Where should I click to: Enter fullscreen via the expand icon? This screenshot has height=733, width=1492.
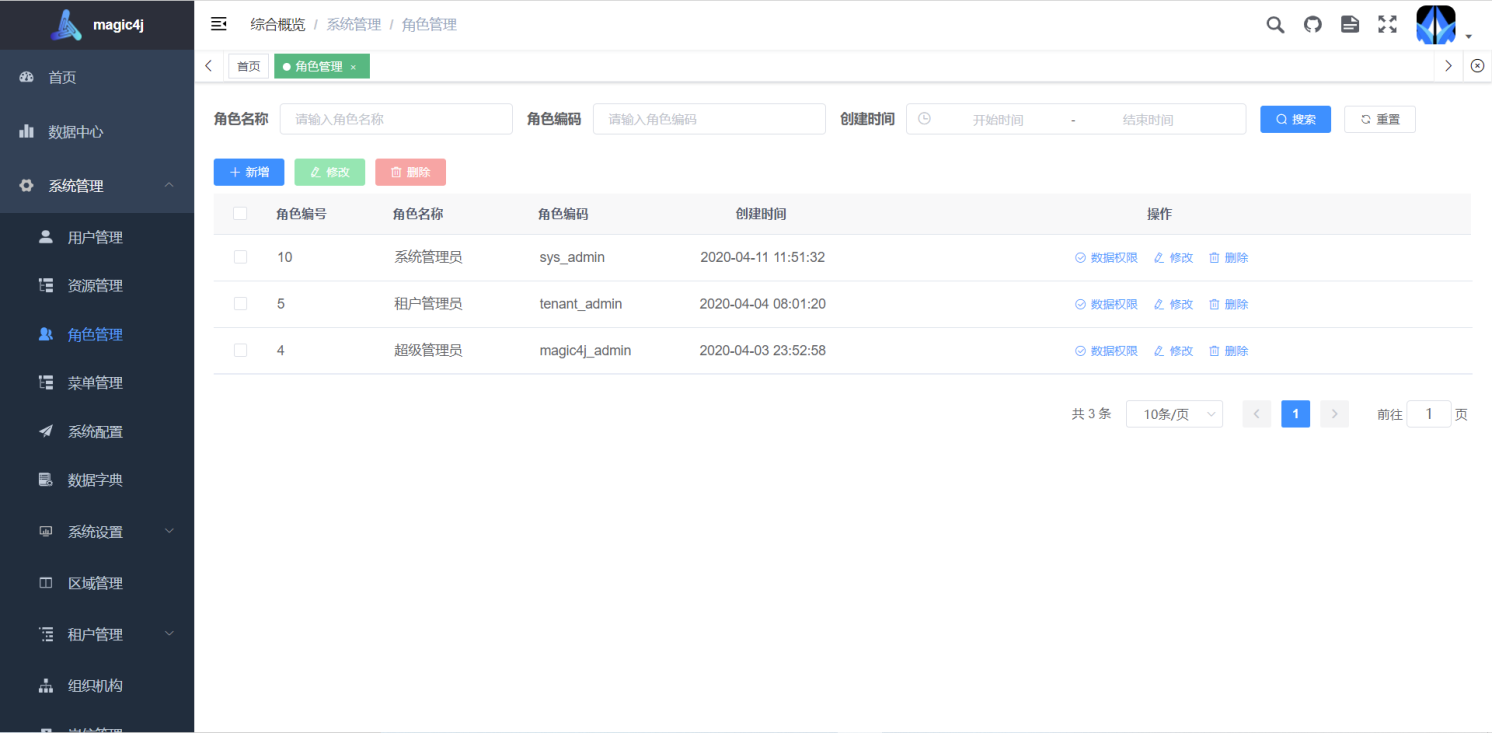pyautogui.click(x=1386, y=24)
